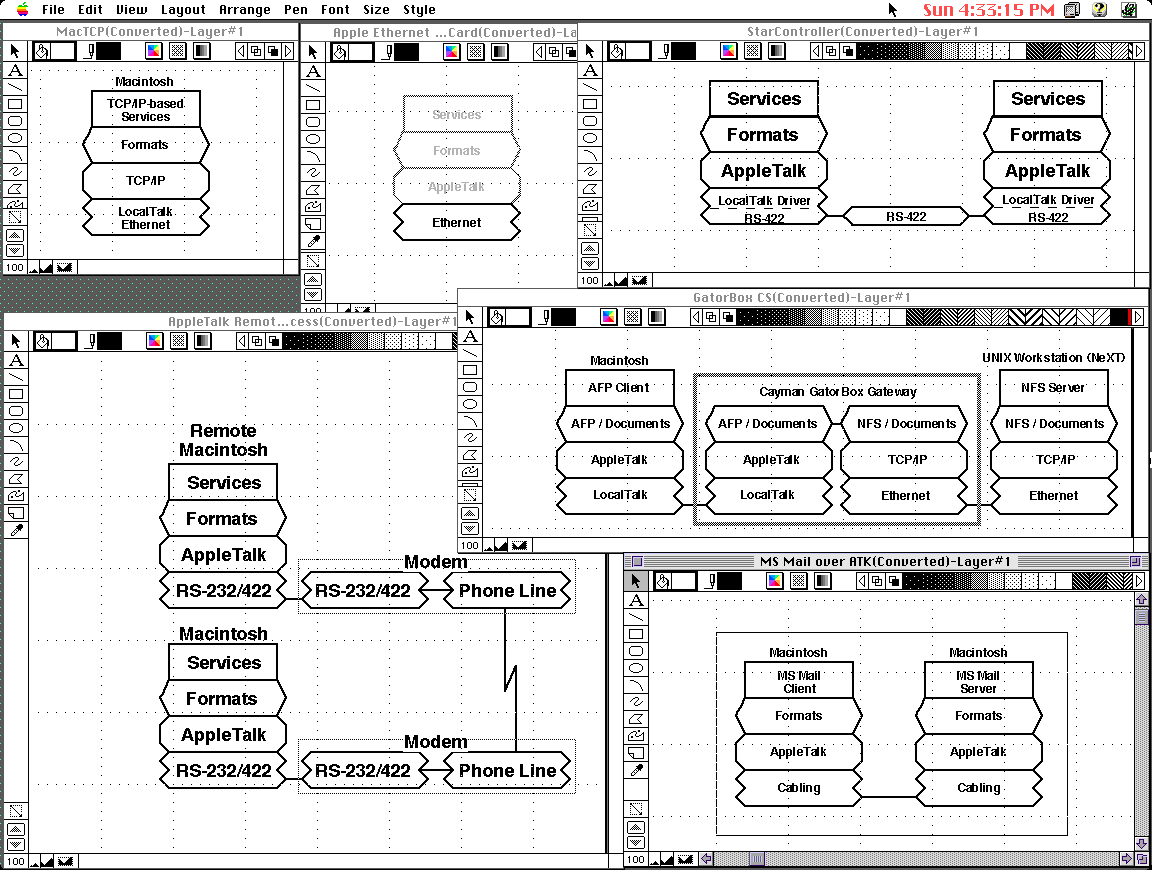
Task: Open the gradient palette pop-up in StarController window
Action: point(776,51)
